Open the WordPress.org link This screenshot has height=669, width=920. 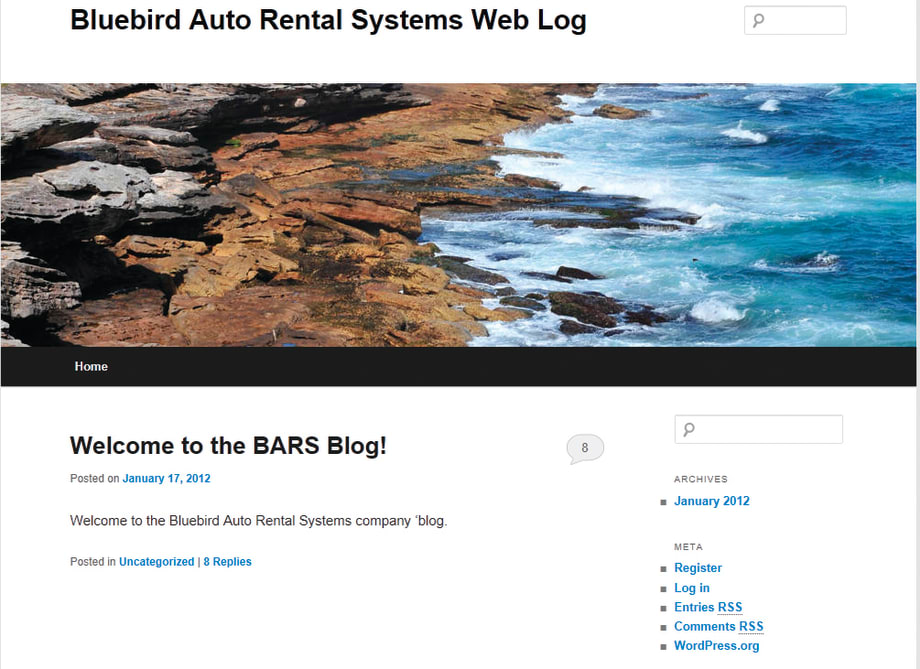tap(716, 646)
